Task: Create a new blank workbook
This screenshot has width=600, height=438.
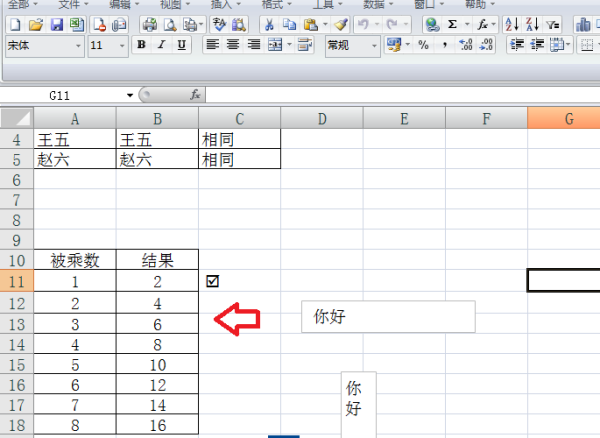Action: pos(15,25)
